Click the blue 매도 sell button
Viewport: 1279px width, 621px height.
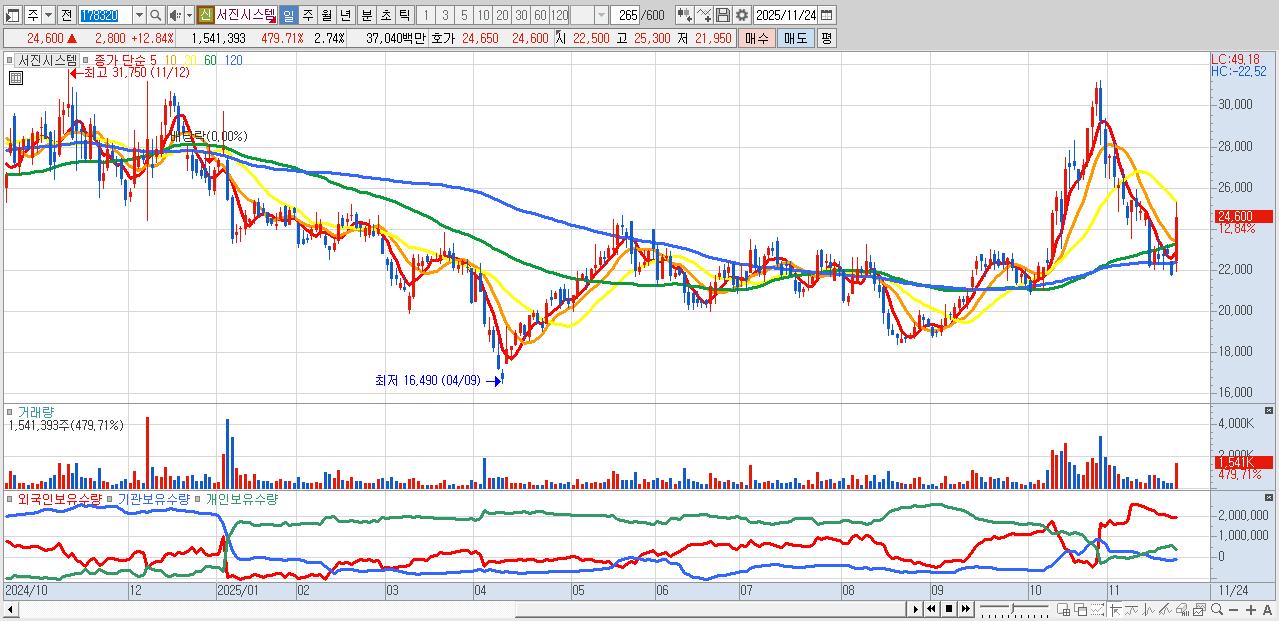(795, 38)
